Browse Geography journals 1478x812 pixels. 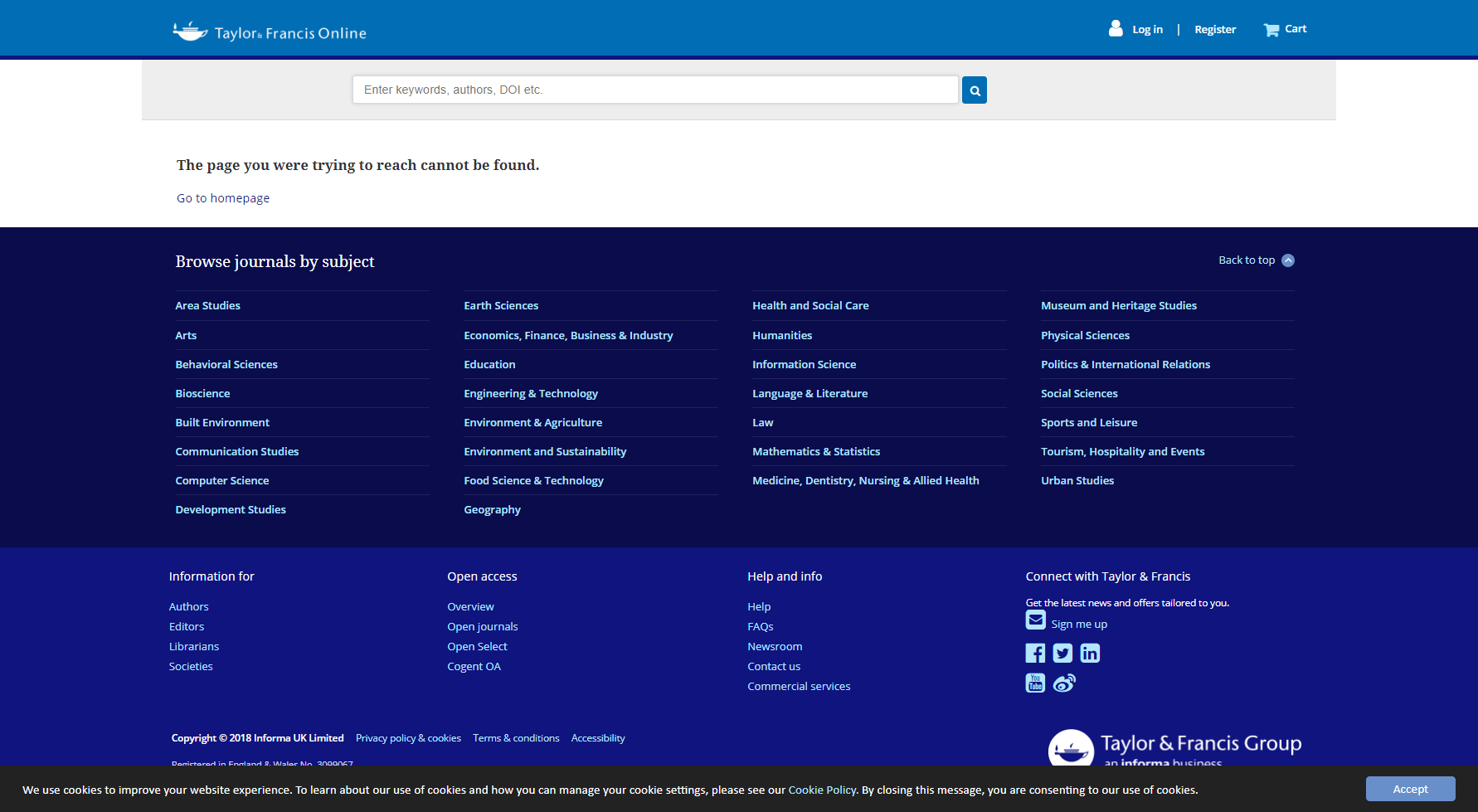tap(492, 510)
